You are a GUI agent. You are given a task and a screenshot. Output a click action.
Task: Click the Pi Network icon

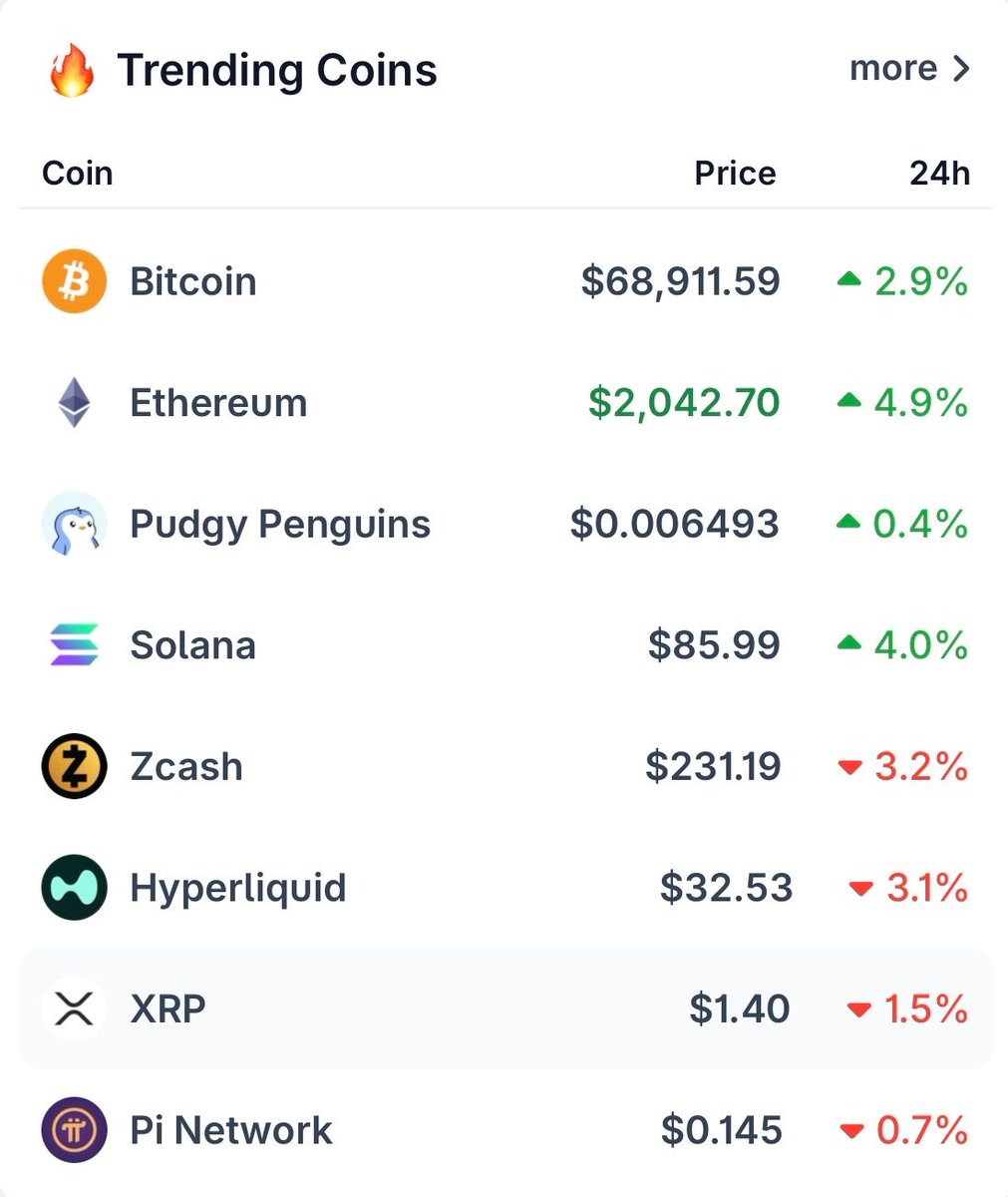74,1130
